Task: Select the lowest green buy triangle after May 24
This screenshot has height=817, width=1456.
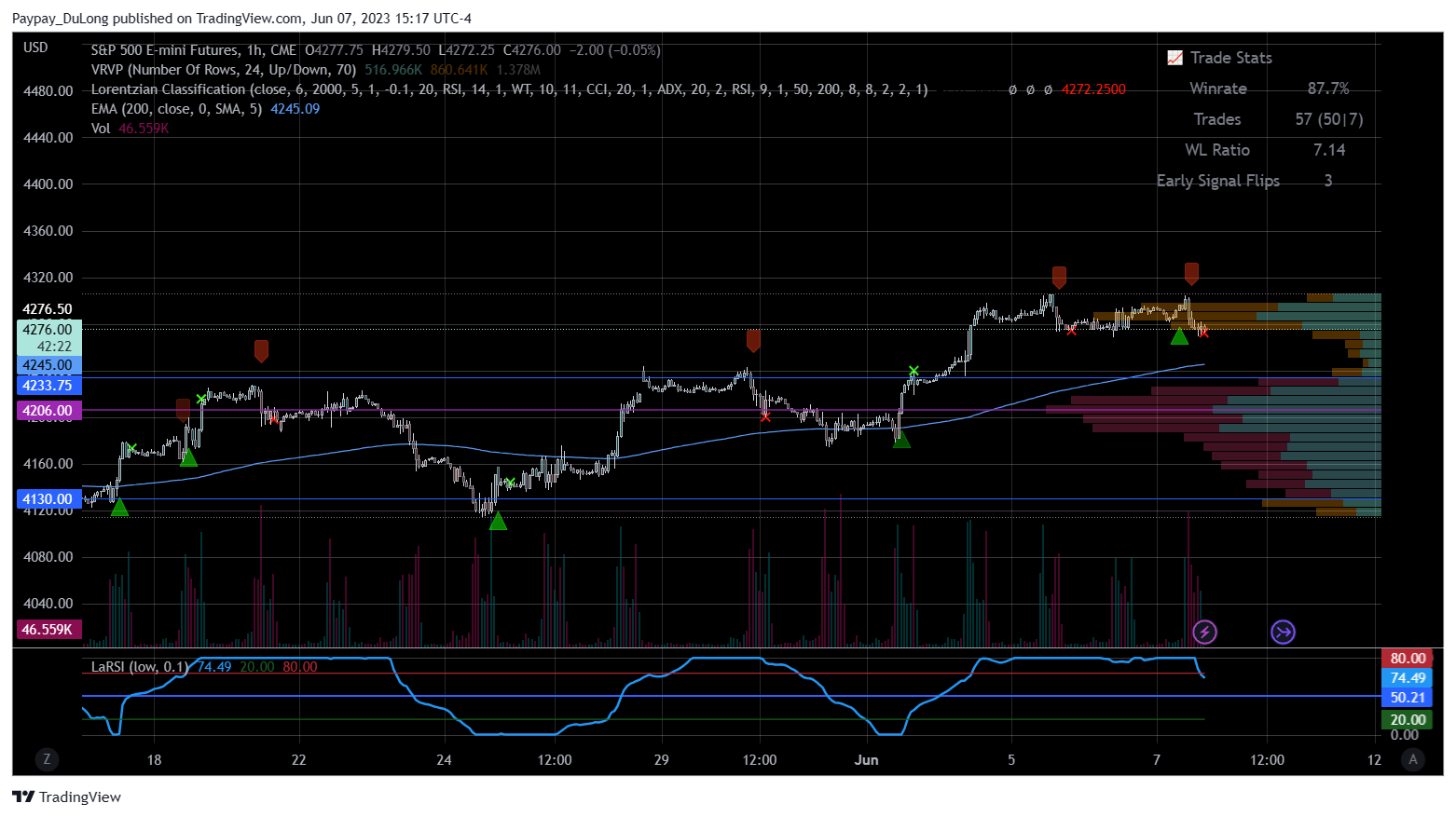Action: [x=498, y=521]
